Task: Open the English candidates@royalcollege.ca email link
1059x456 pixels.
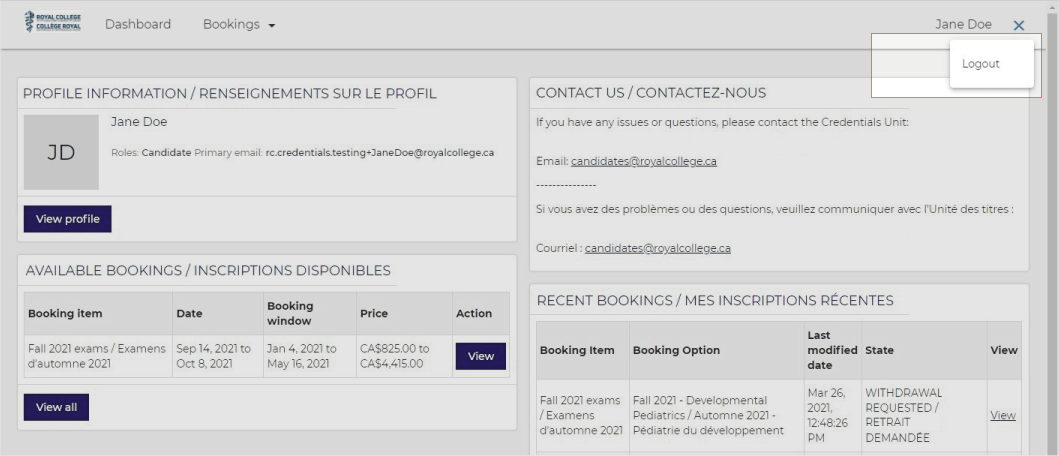Action: (x=644, y=161)
